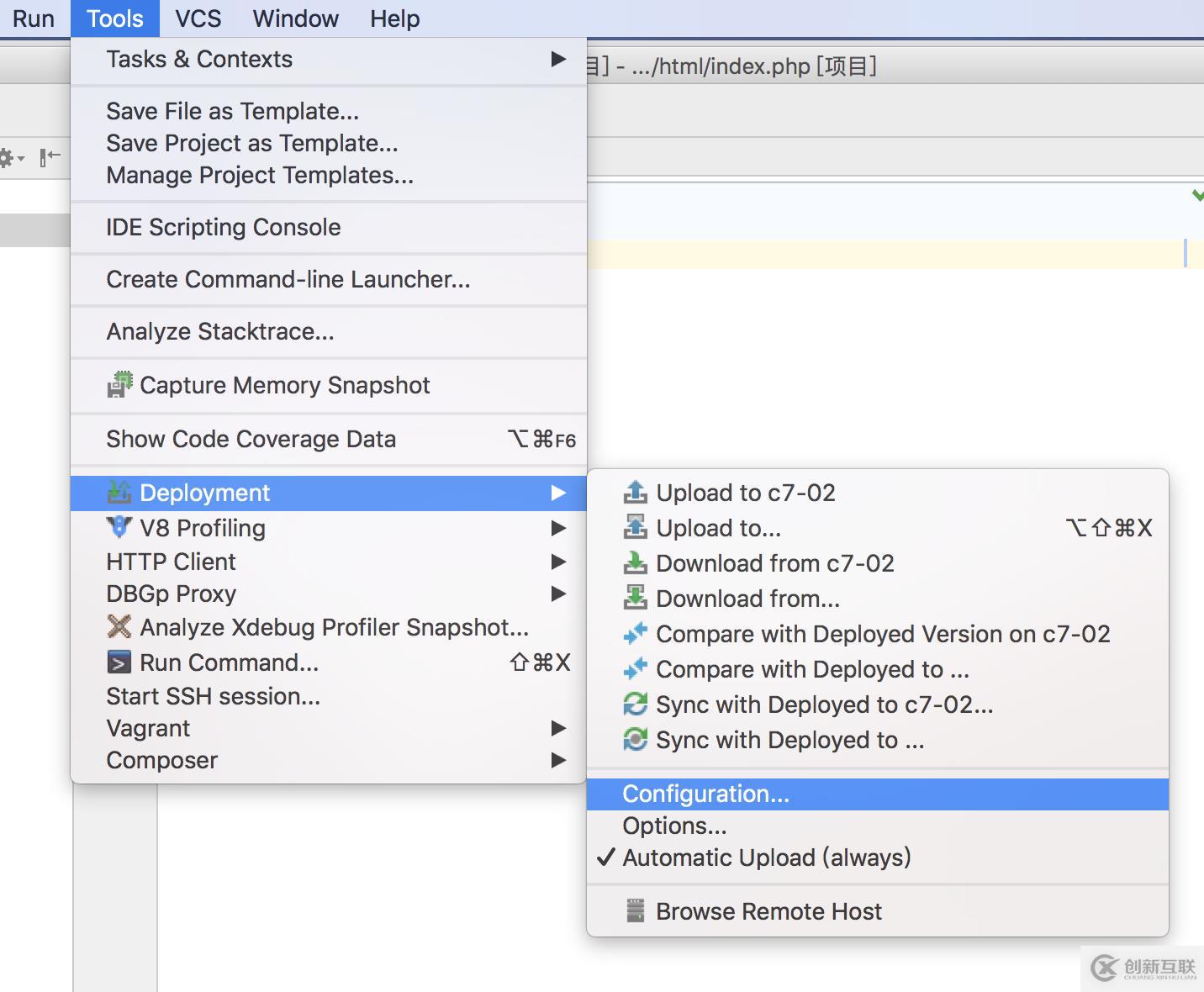Click the Deployment upload icon
This screenshot has height=992, width=1204.
click(x=119, y=493)
